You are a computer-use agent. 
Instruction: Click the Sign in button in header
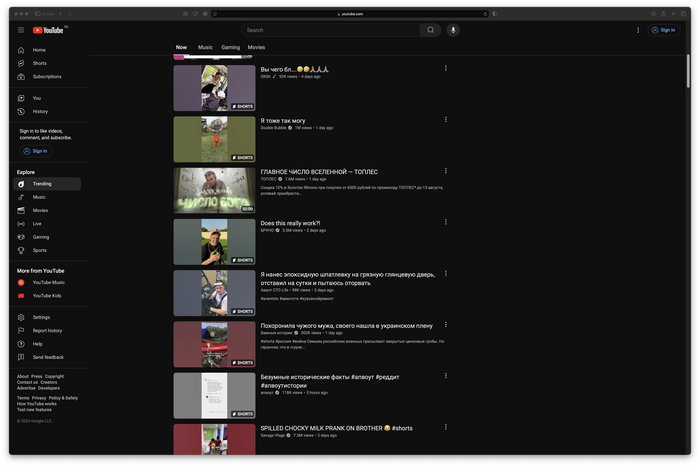pos(663,30)
